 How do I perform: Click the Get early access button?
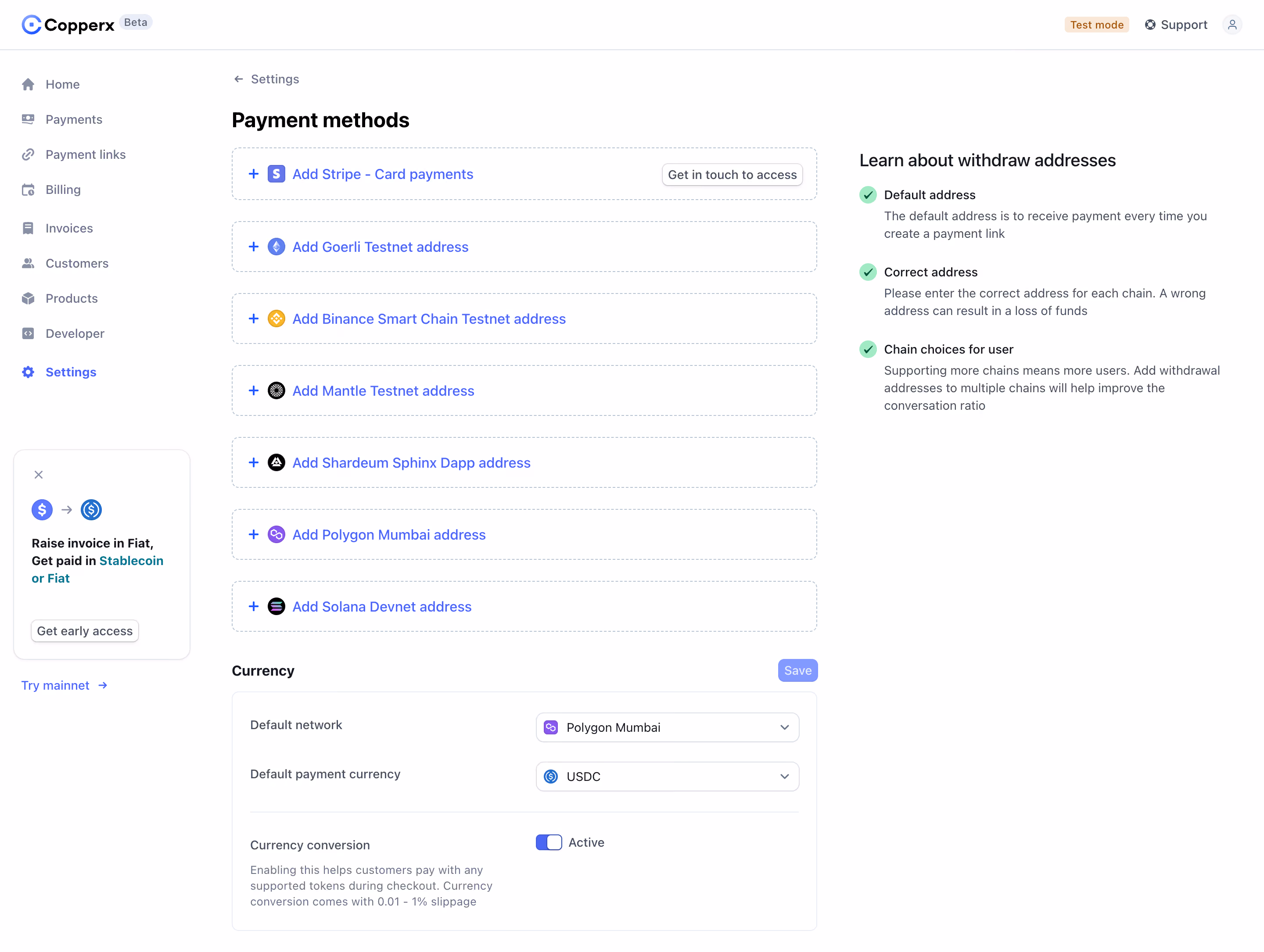85,631
